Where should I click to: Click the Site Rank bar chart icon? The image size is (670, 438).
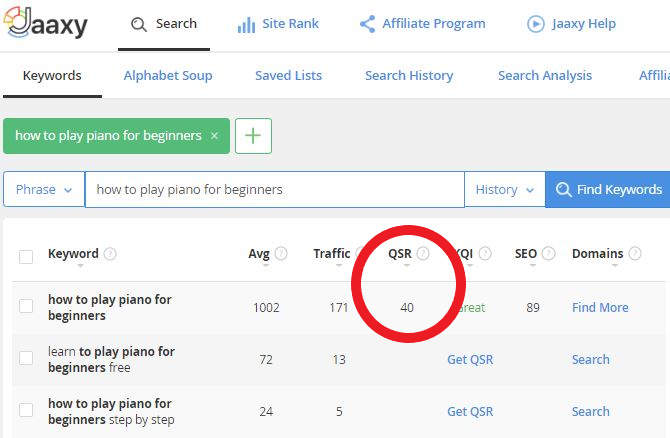coord(246,25)
